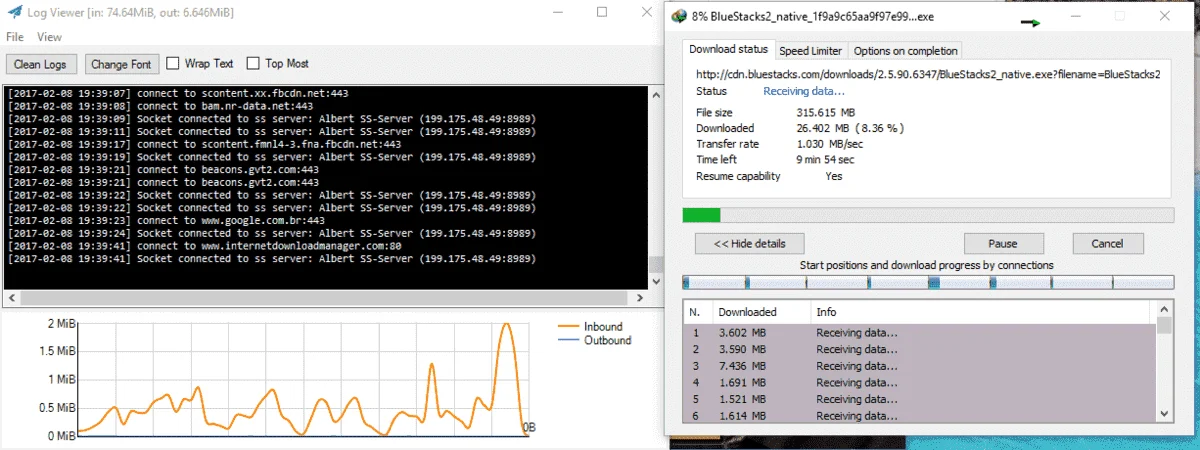
Task: Click the Change Font button
Action: coord(121,64)
